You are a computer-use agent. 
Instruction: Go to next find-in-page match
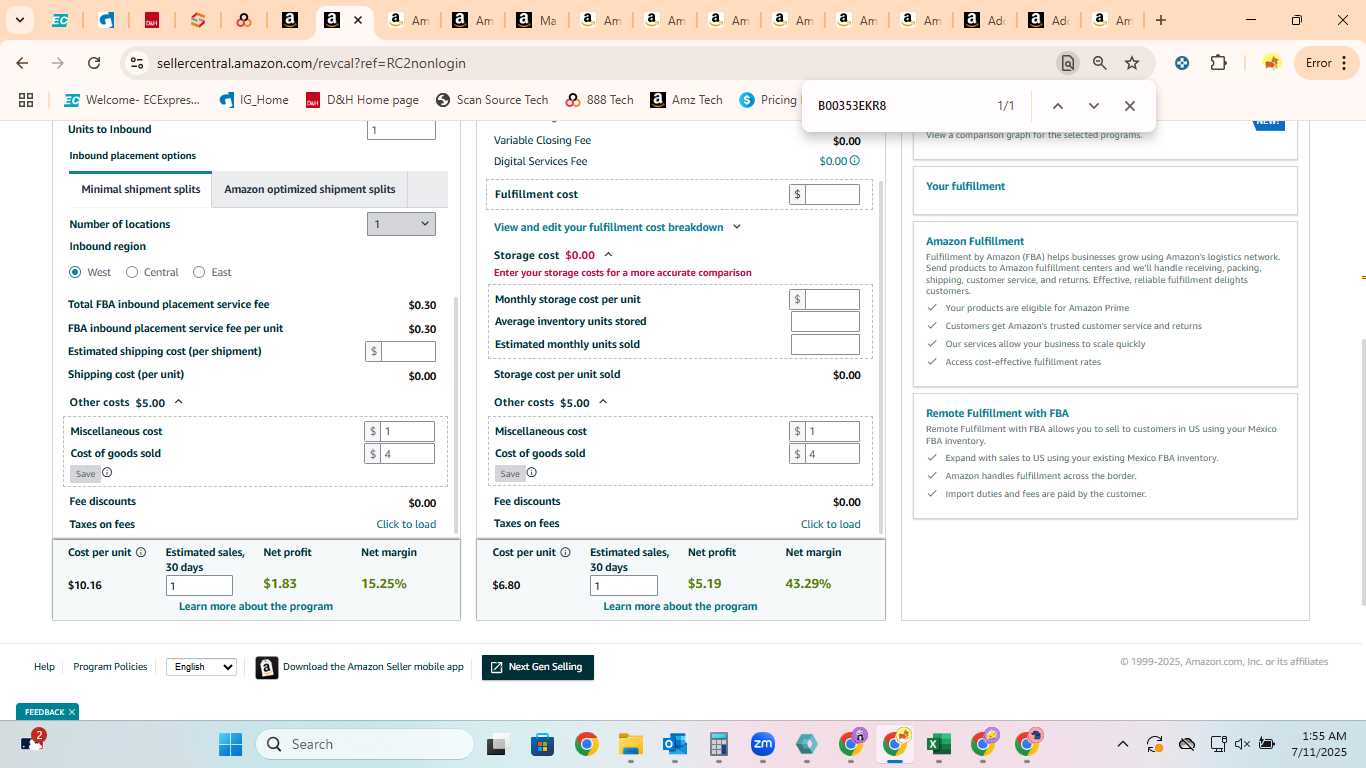1094,106
